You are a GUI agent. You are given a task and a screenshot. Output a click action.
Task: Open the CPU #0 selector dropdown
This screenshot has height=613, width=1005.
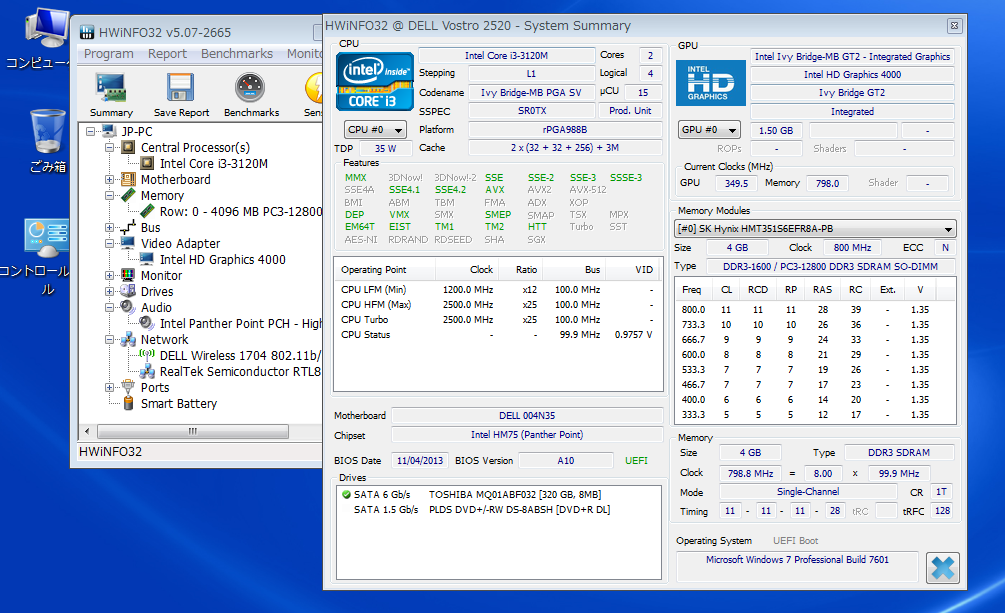(x=375, y=130)
